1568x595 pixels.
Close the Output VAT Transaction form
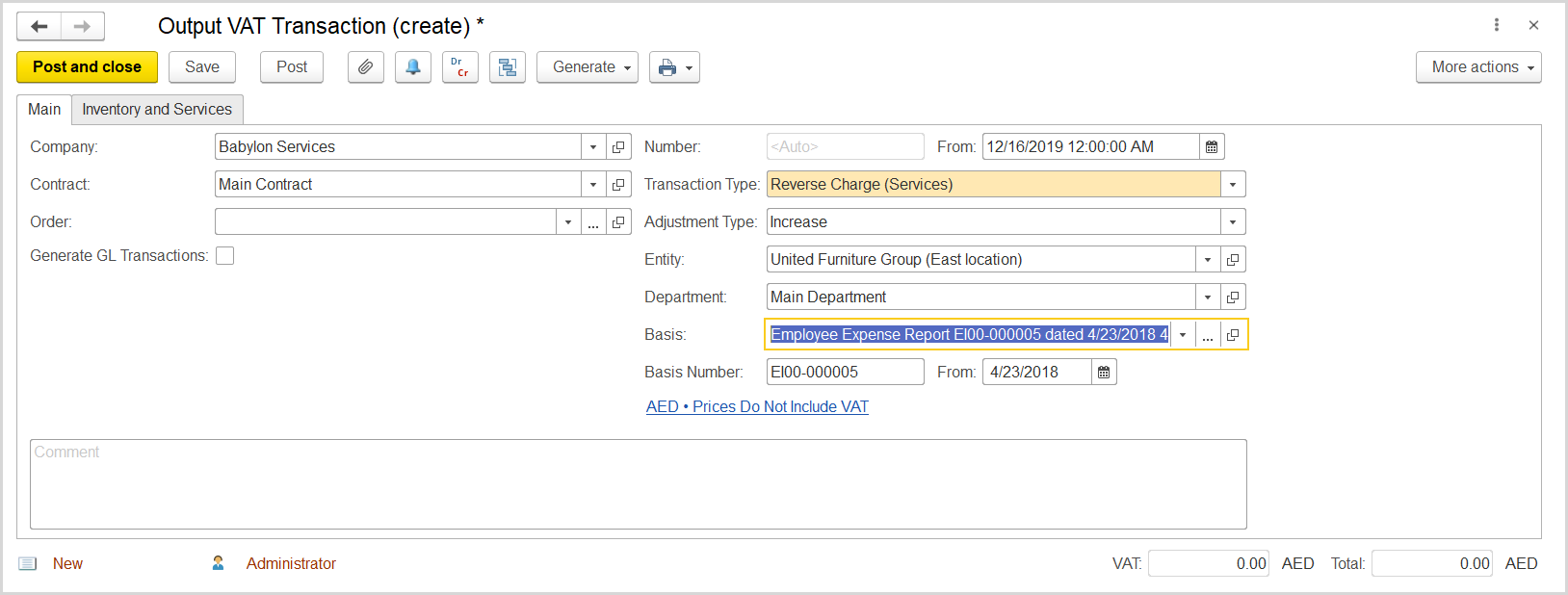point(1533,25)
